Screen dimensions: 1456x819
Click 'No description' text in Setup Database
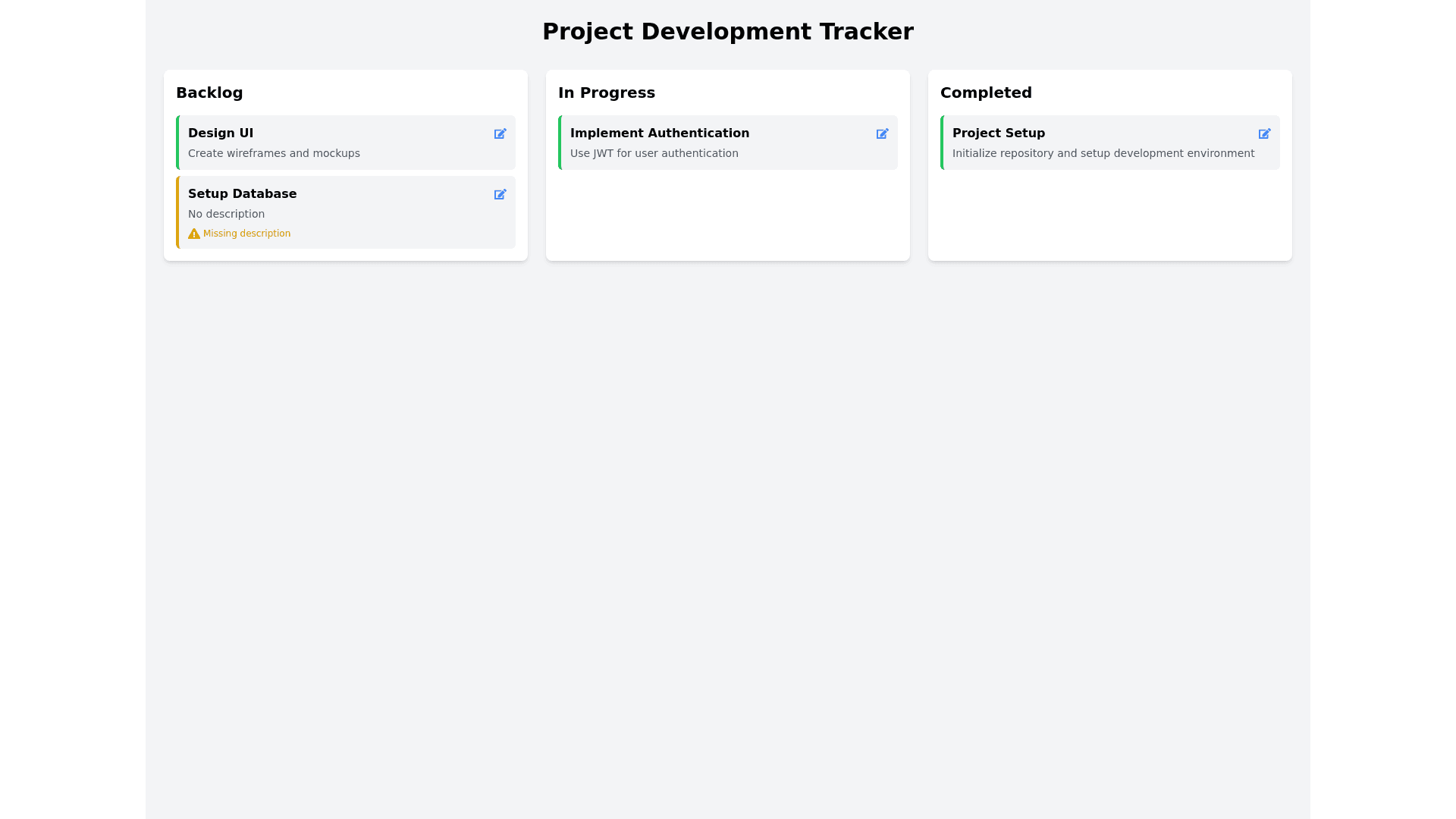[x=226, y=214]
